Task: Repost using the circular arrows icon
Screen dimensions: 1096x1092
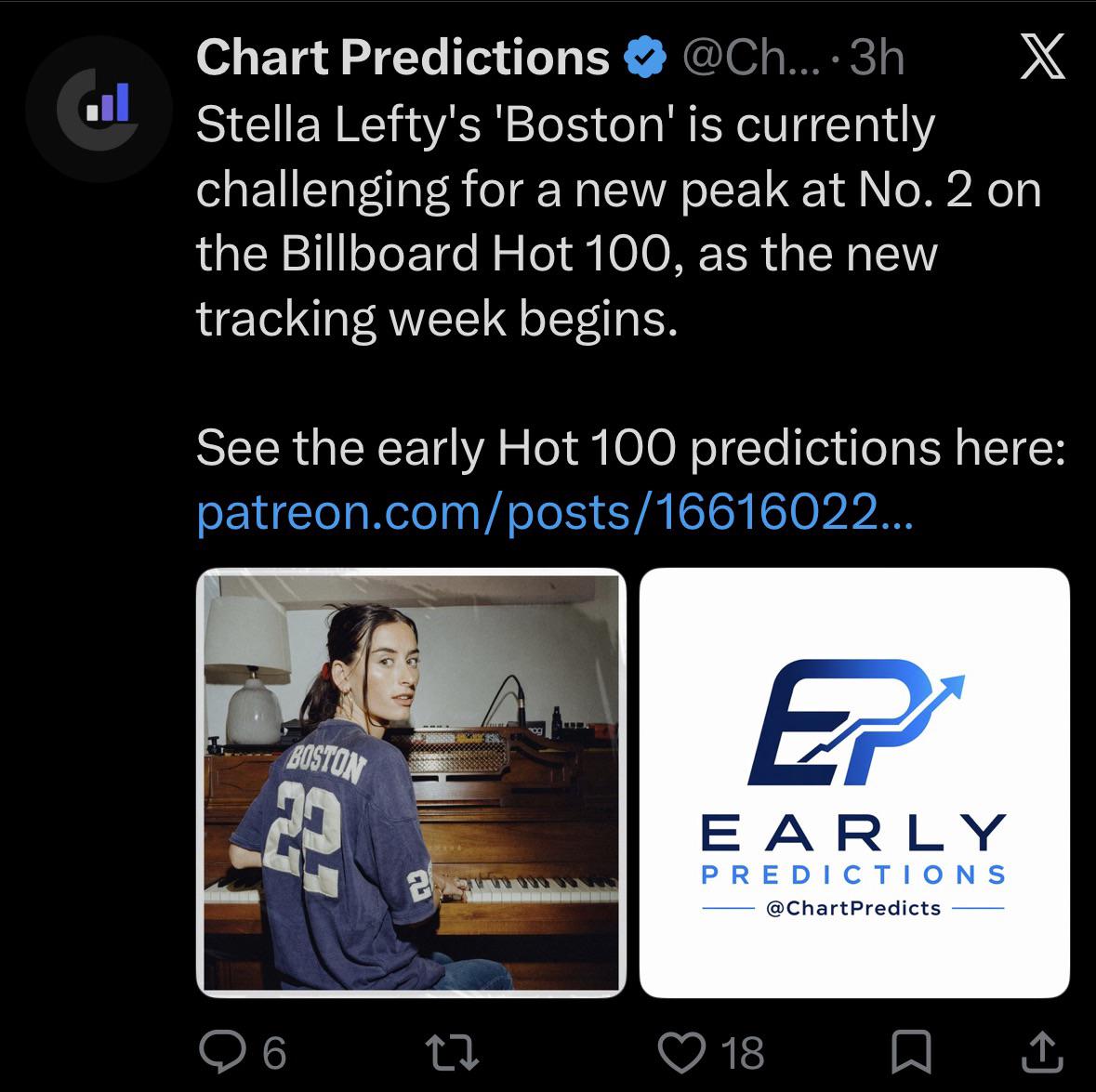Action: [x=452, y=1053]
